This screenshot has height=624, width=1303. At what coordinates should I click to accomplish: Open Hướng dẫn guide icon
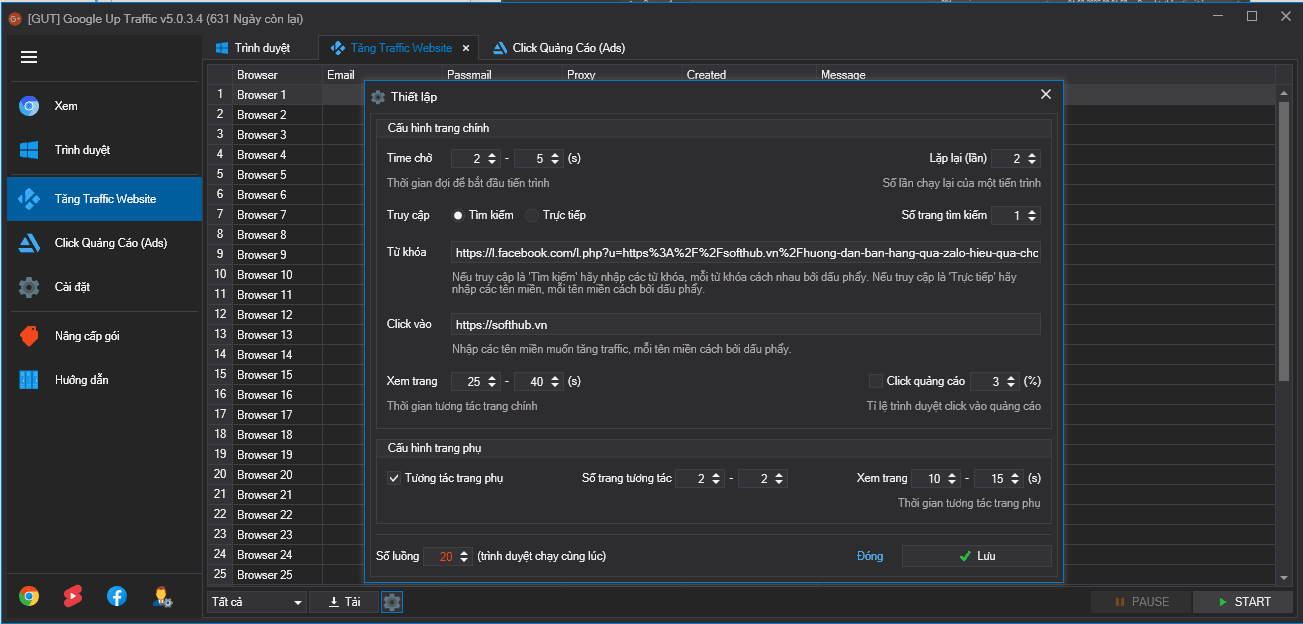coord(29,380)
